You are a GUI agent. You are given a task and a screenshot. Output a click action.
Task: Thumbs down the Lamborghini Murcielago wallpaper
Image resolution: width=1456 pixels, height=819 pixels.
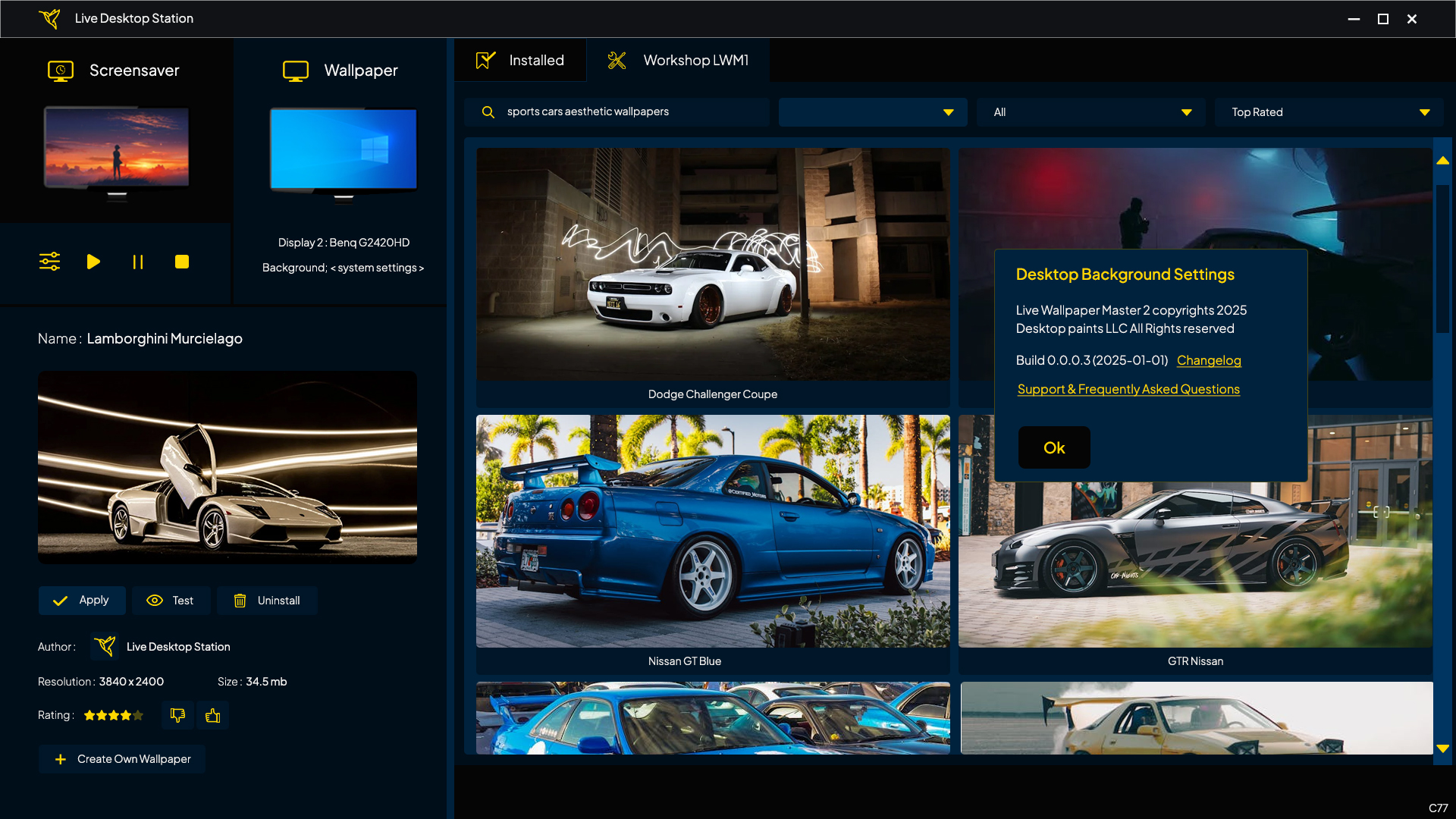[x=177, y=714]
